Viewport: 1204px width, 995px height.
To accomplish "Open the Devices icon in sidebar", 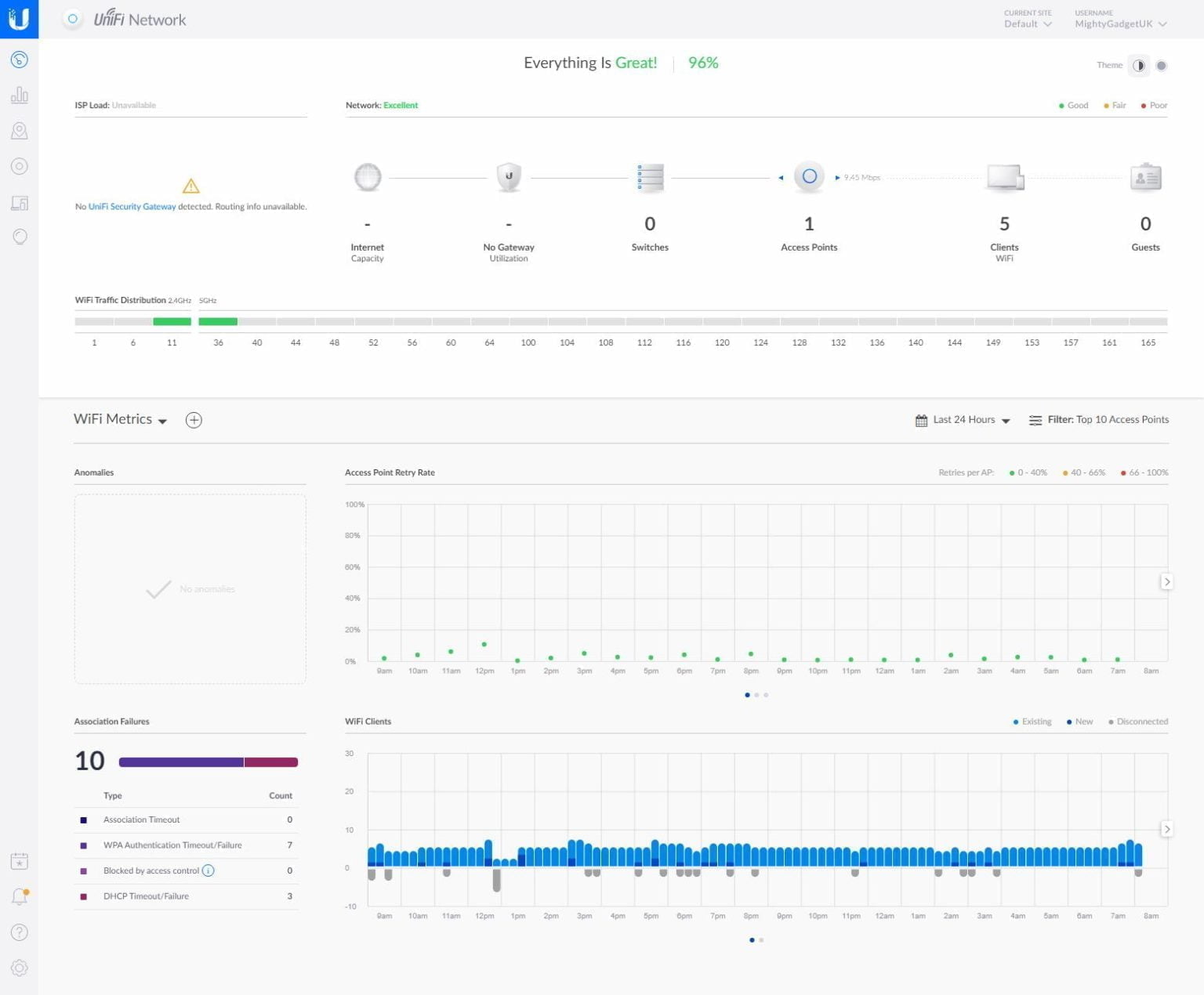I will point(20,166).
